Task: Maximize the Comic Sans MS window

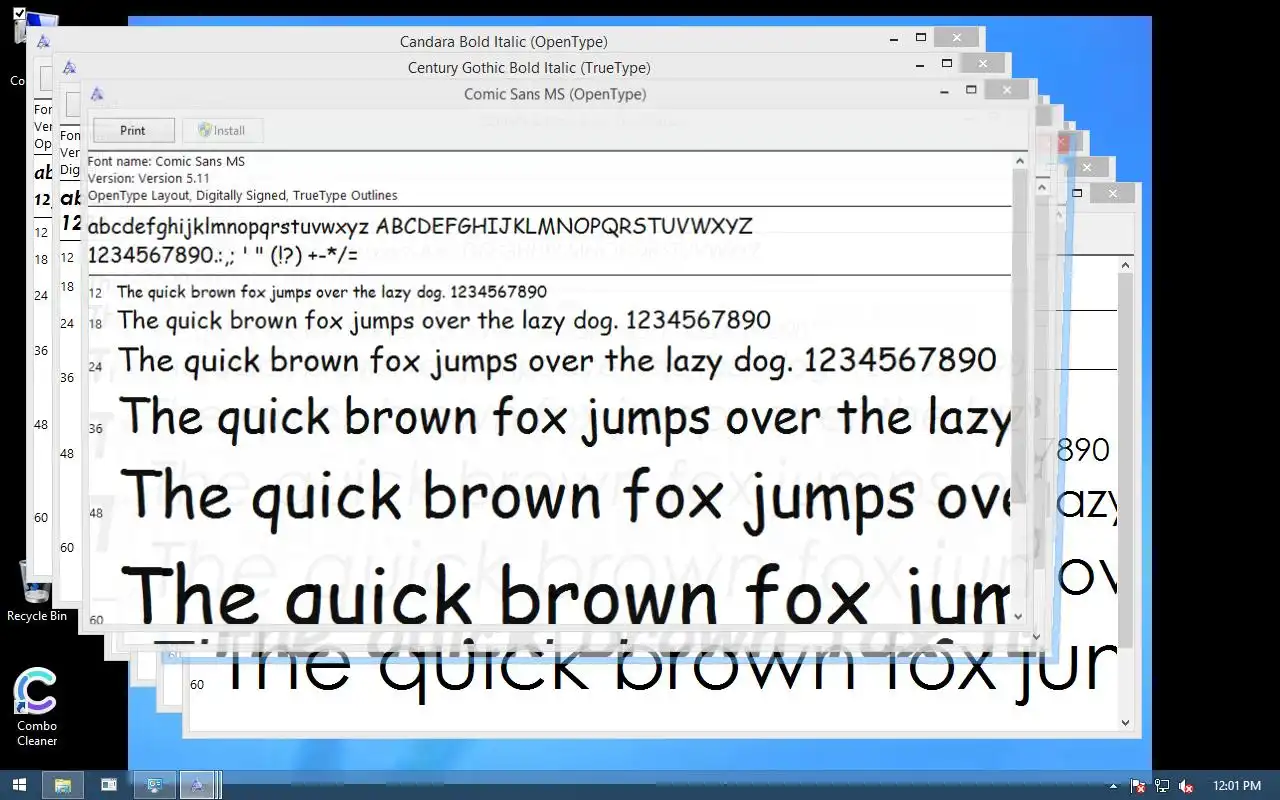Action: point(970,90)
